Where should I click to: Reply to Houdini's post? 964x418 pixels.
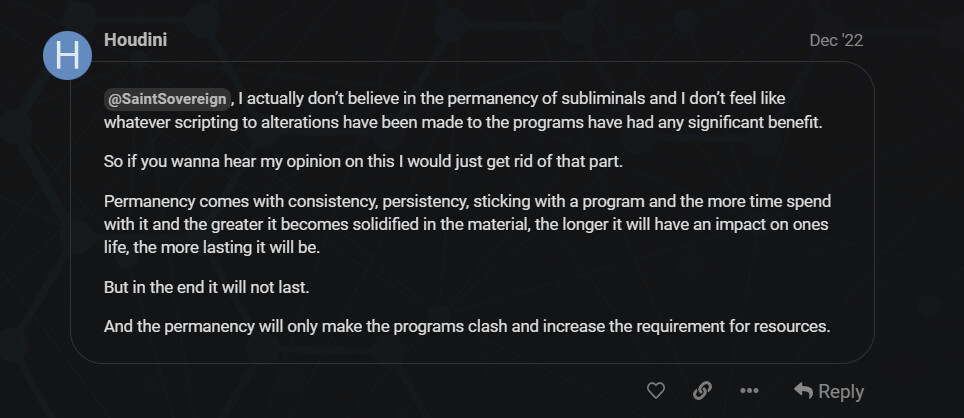coord(829,391)
